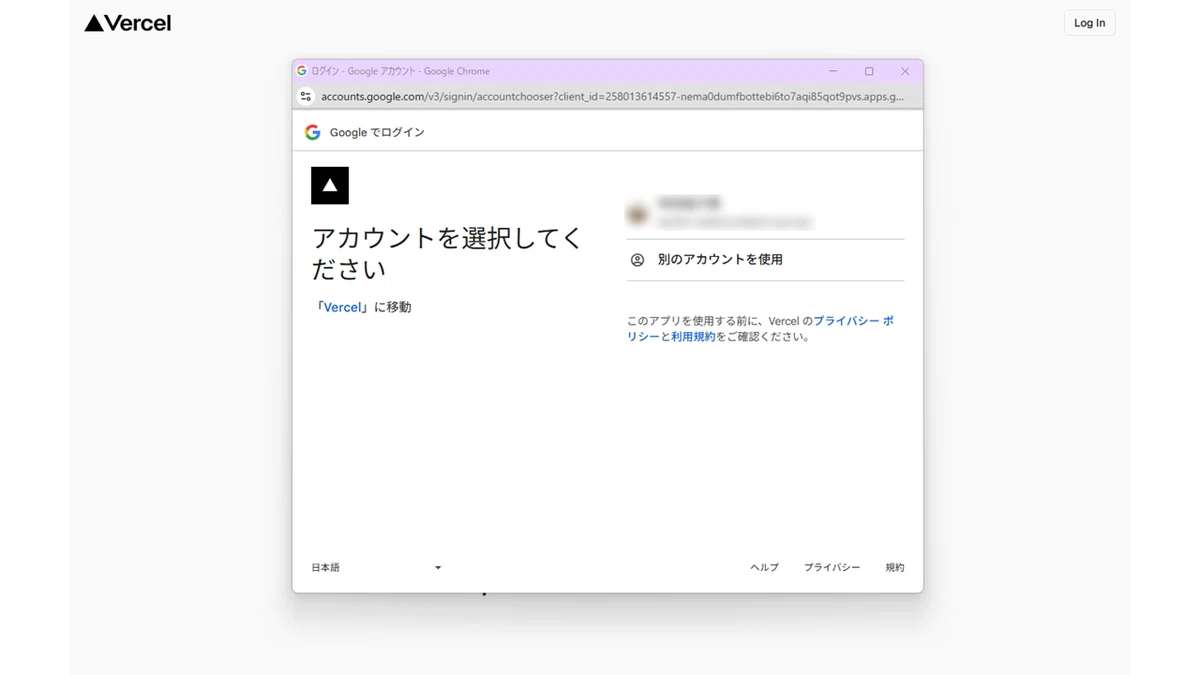Click the 規約 footer link
Screen dimensions: 1200x675
895,567
